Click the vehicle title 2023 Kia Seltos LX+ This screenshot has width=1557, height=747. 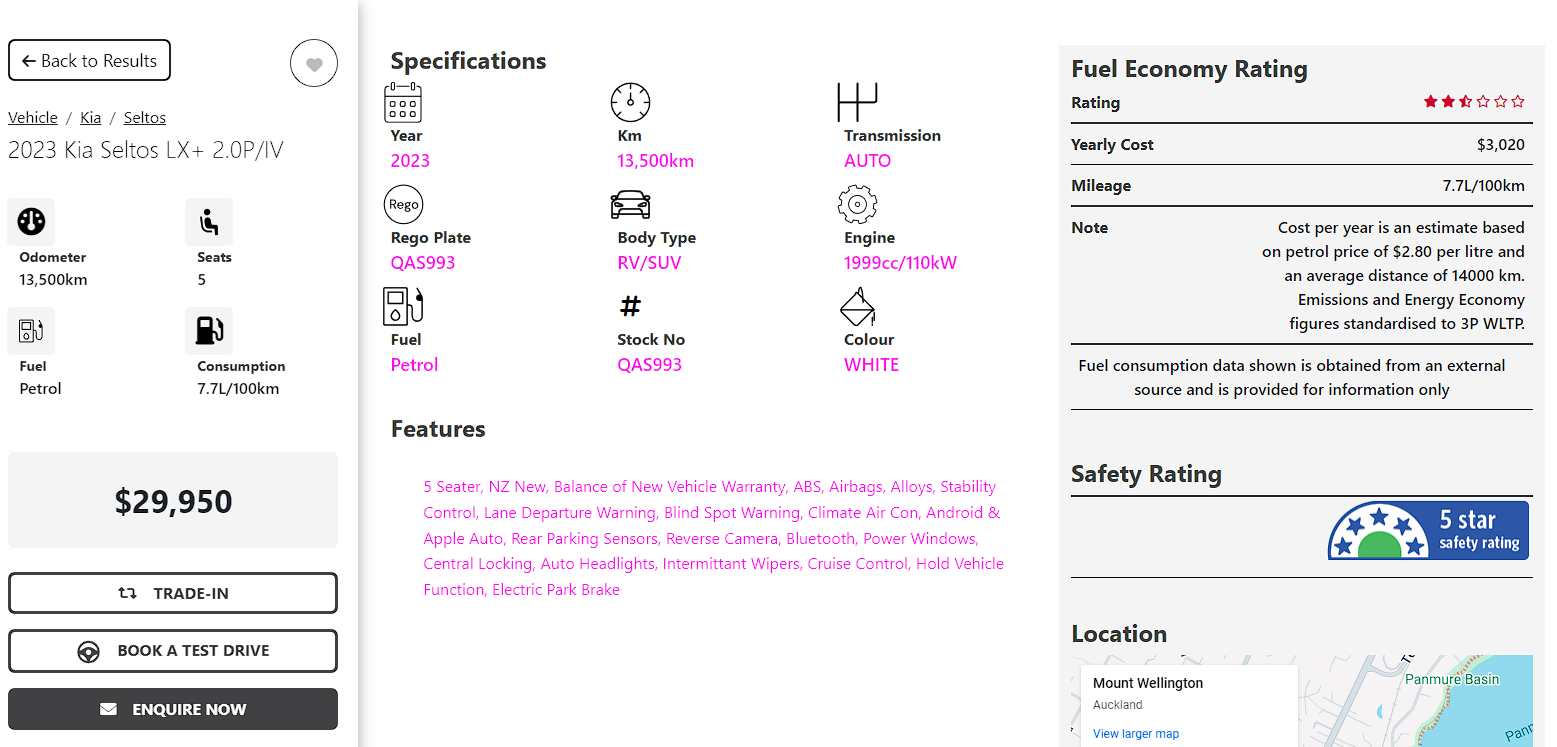pyautogui.click(x=146, y=150)
